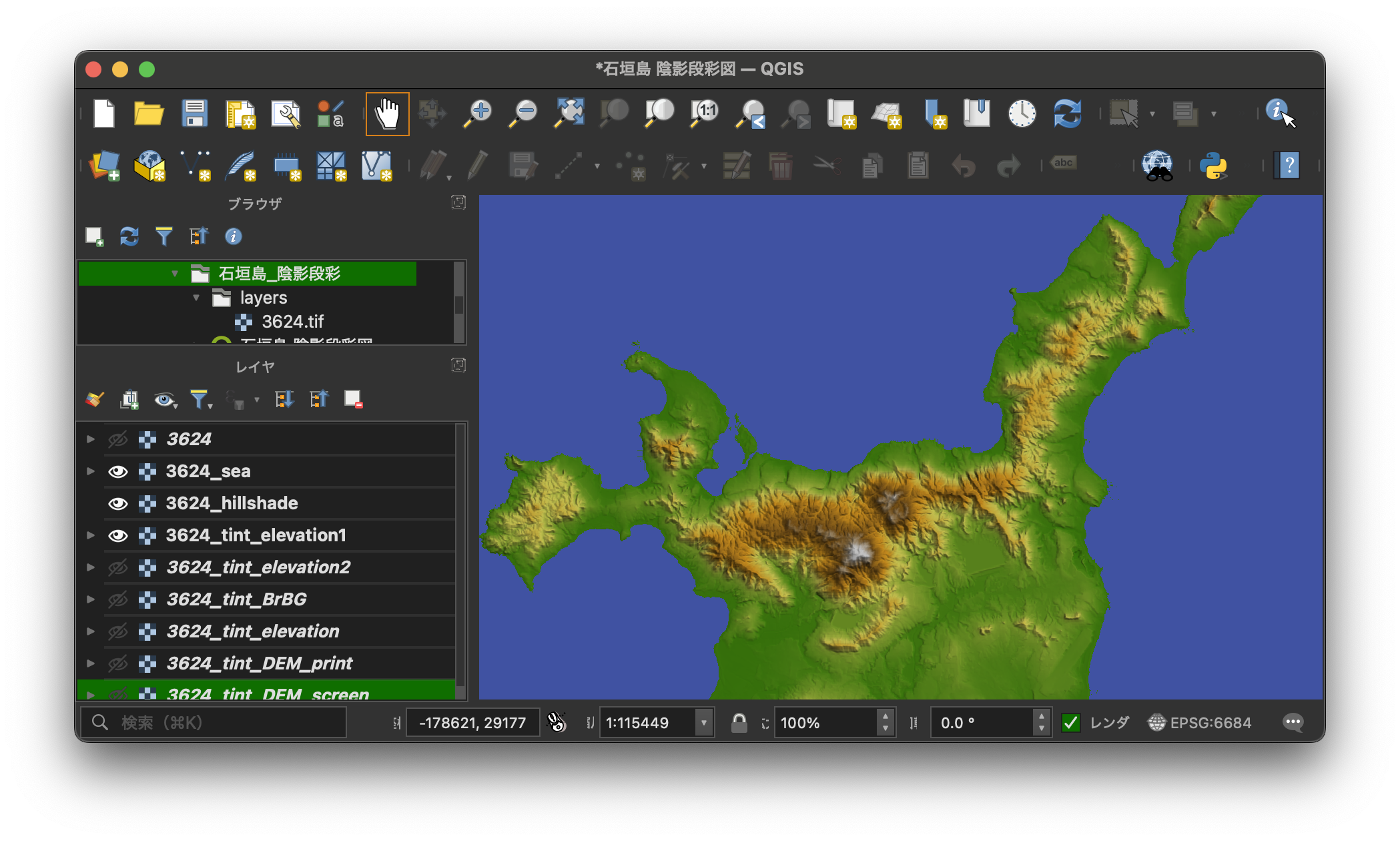Image resolution: width=1400 pixels, height=841 pixels.
Task: Click the Refresh map icon
Action: coord(1067,113)
